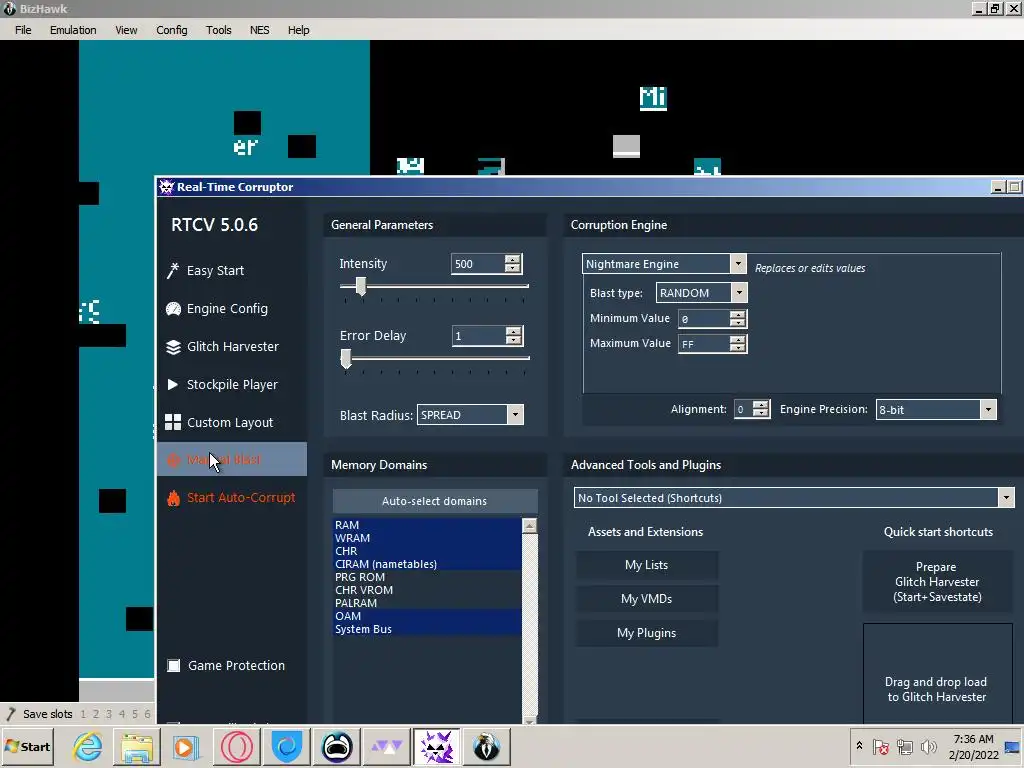The image size is (1024, 768).
Task: Click the Easy Start wand icon
Action: [x=172, y=270]
